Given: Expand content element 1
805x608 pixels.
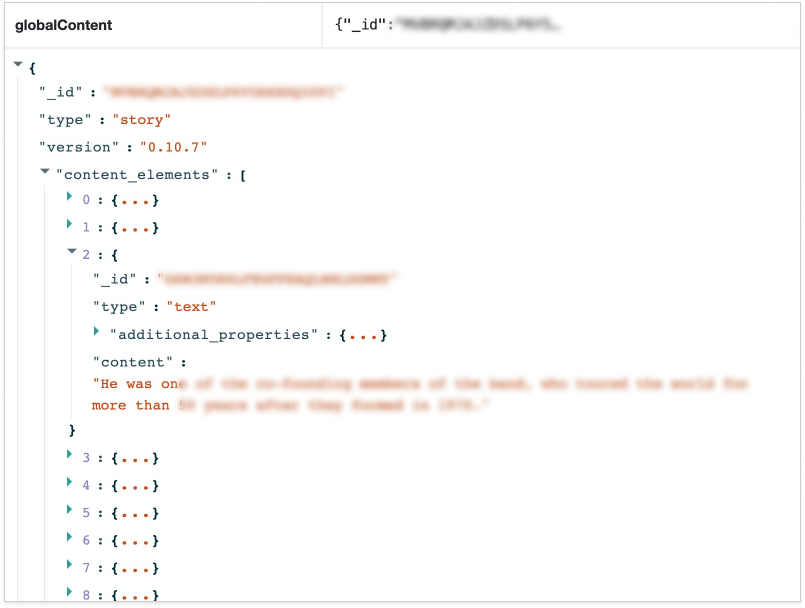Looking at the screenshot, I should pyautogui.click(x=69, y=224).
